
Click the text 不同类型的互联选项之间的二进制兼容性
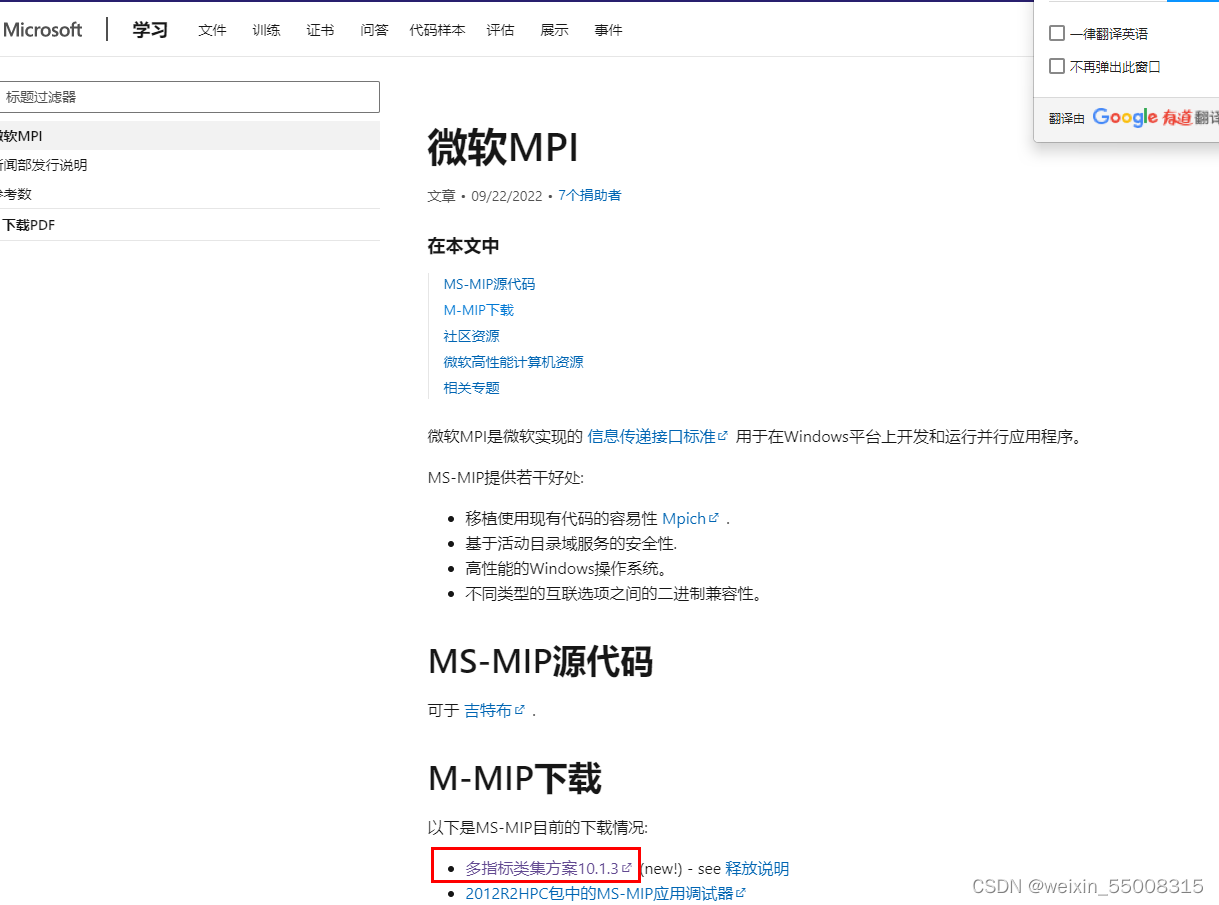[615, 594]
